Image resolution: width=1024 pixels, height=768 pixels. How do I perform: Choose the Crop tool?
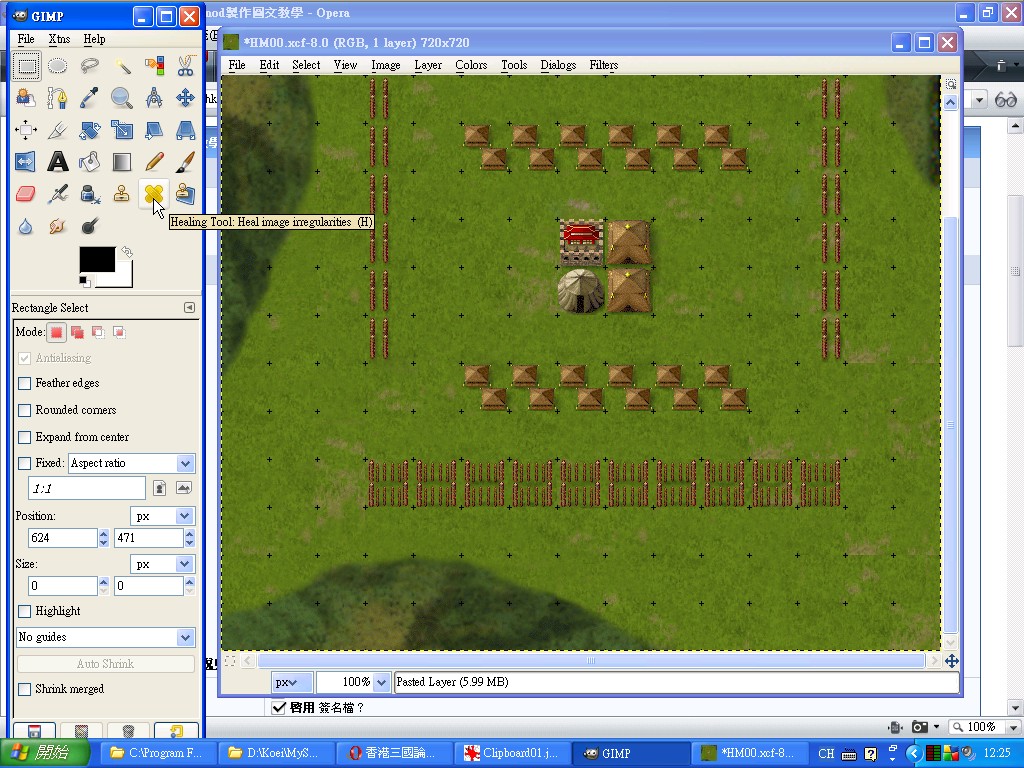57,130
